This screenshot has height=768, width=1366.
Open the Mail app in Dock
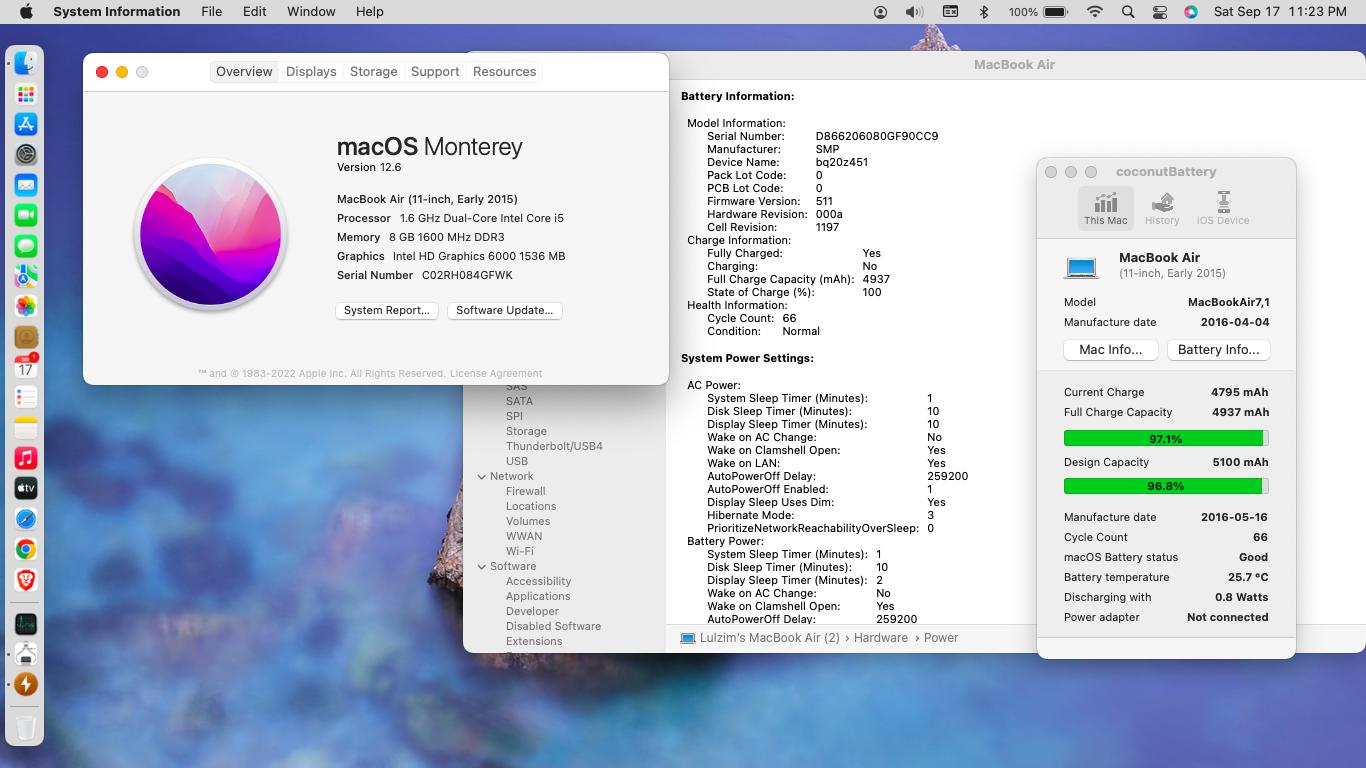tap(26, 185)
